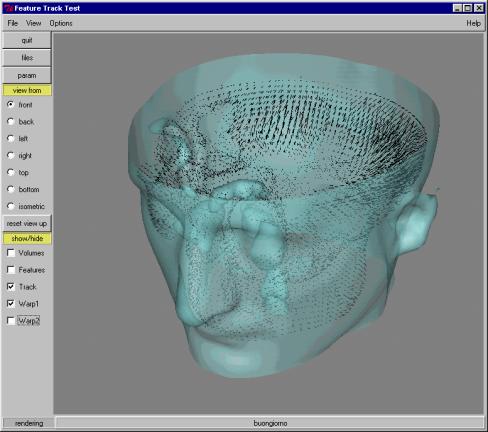The height and width of the screenshot is (432, 488).
Task: Open the File menu
Action: tap(13, 23)
